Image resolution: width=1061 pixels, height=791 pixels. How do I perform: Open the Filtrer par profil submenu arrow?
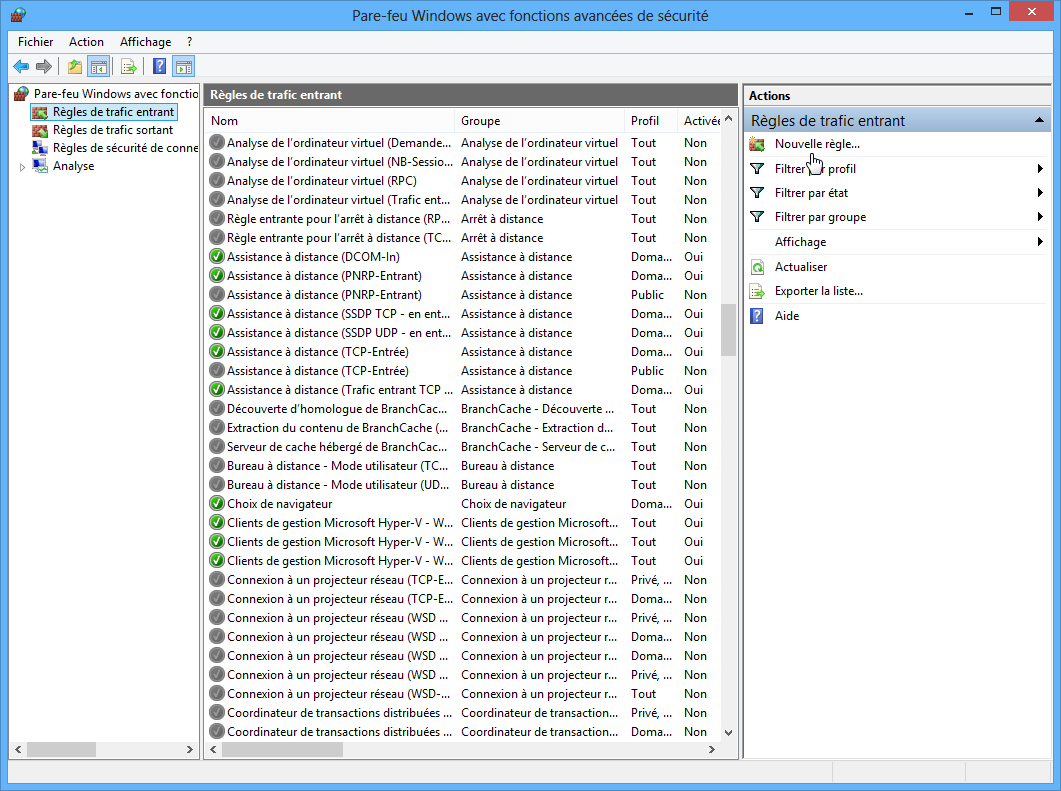1040,168
